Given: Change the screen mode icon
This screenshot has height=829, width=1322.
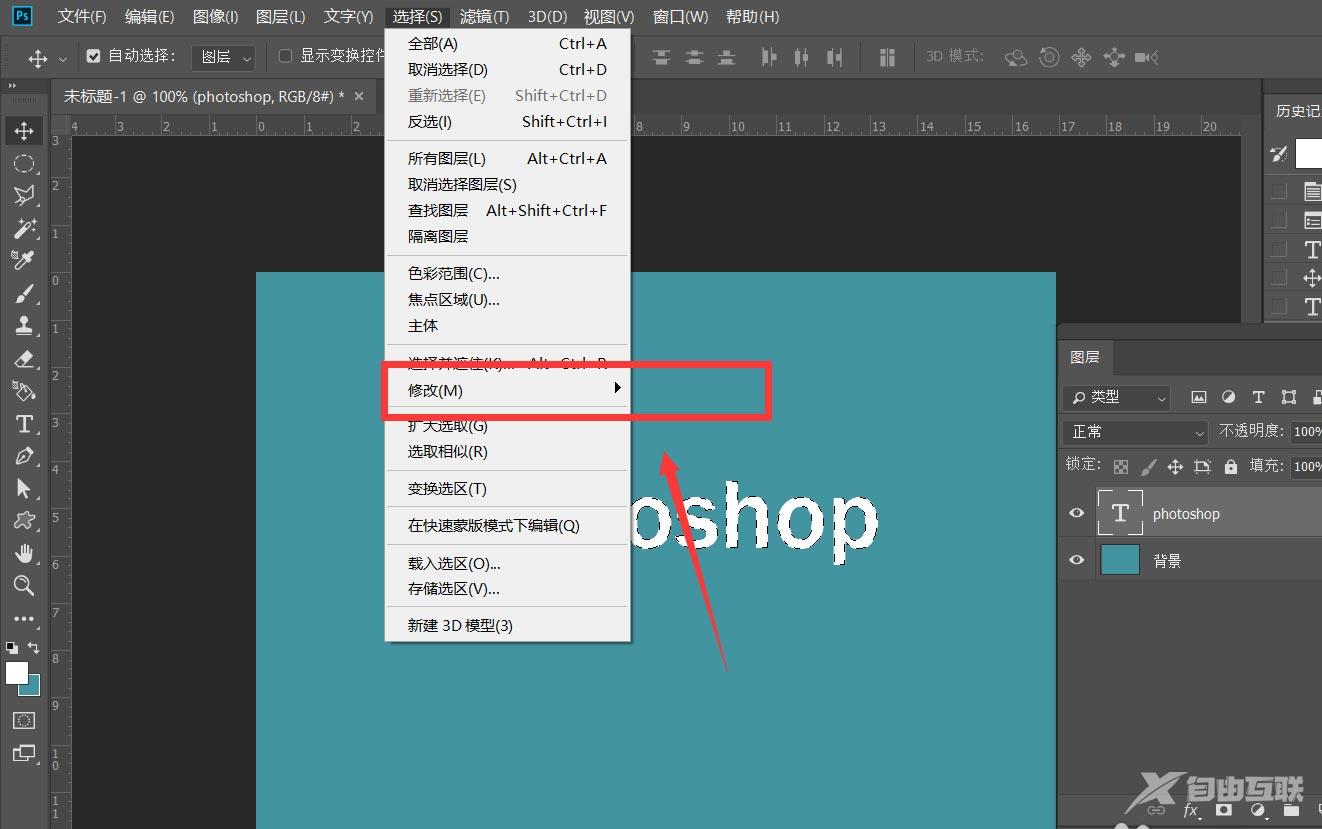Looking at the screenshot, I should (24, 753).
